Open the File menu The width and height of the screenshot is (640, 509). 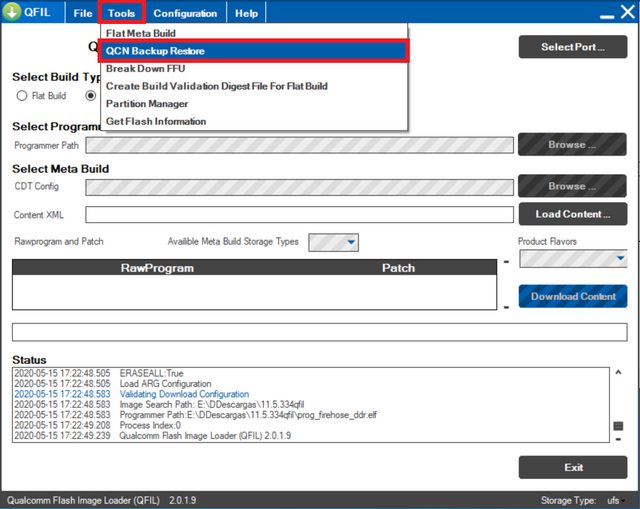pyautogui.click(x=82, y=13)
